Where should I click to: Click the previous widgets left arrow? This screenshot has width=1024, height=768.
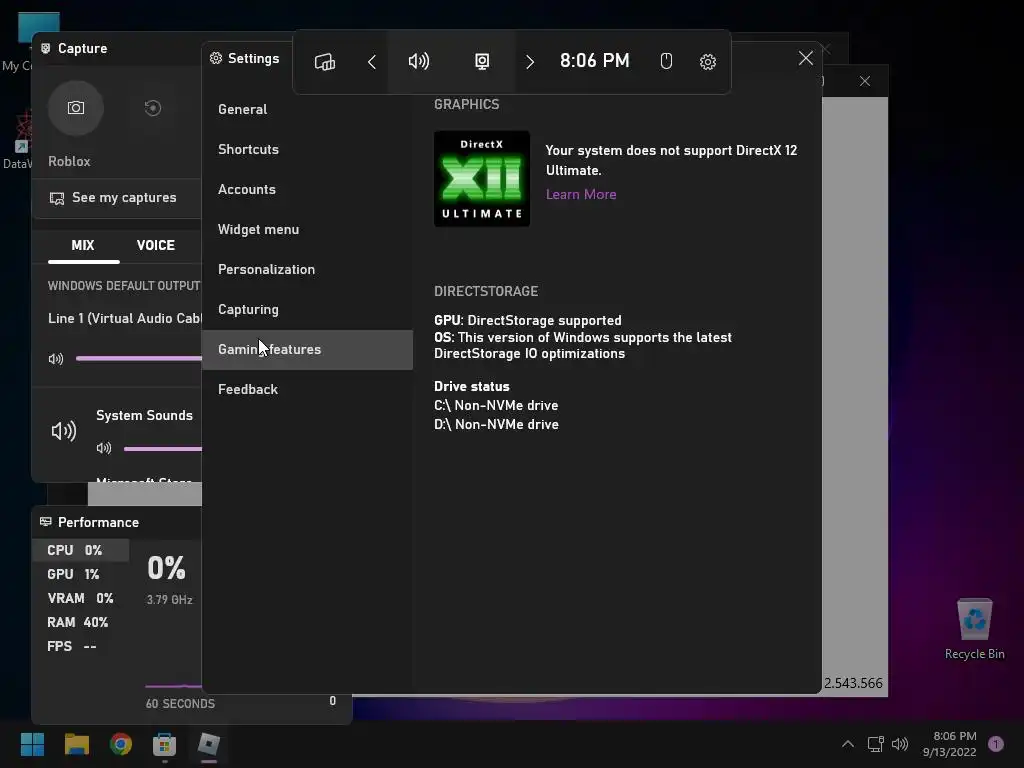click(372, 62)
